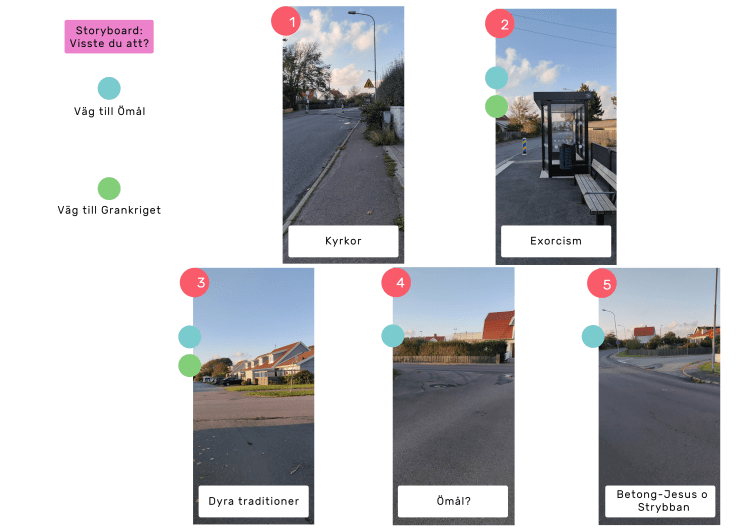Select the red number 4 badge
Image resolution: width=750 pixels, height=530 pixels.
tap(396, 283)
